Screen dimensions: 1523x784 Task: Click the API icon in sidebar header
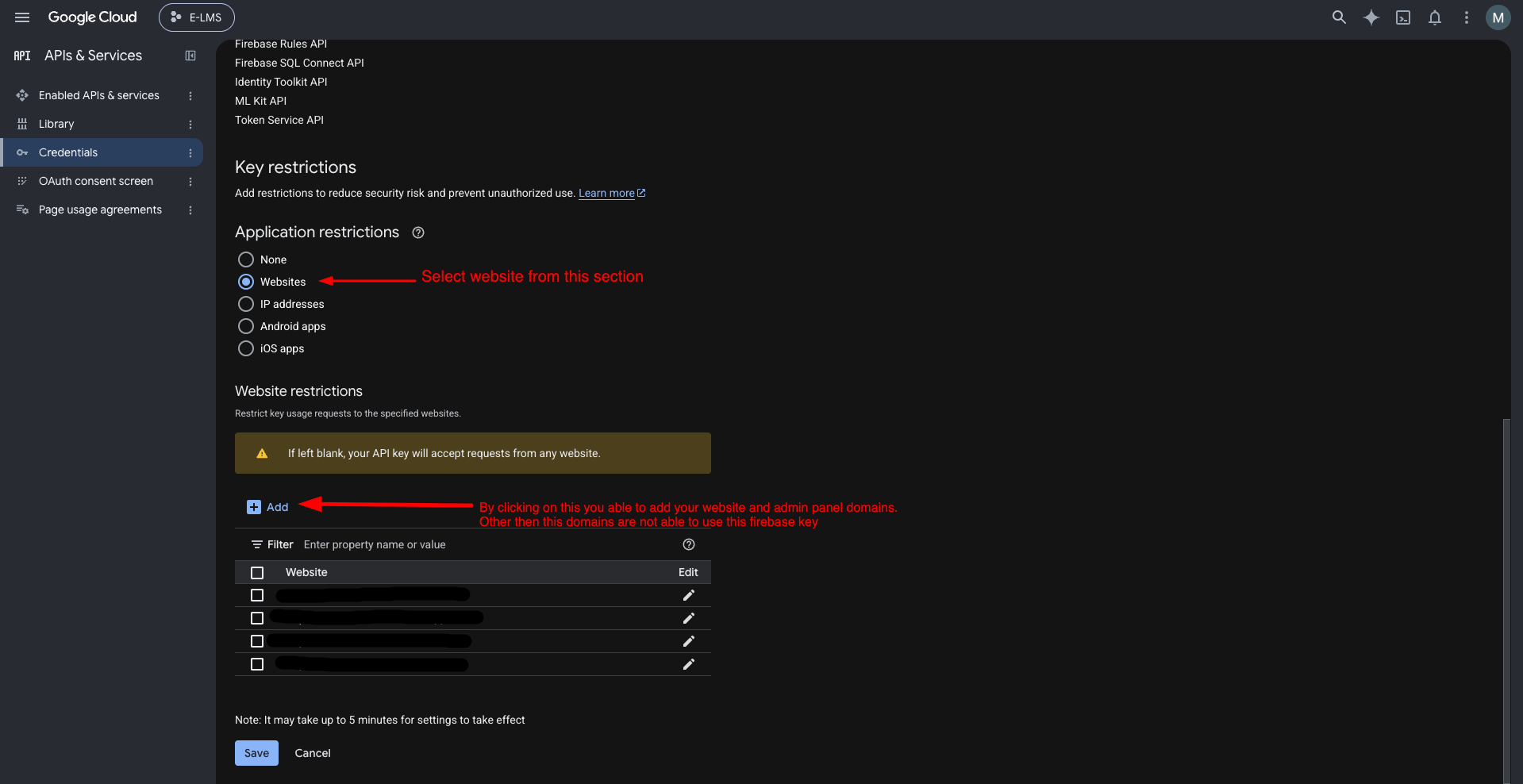tap(22, 56)
